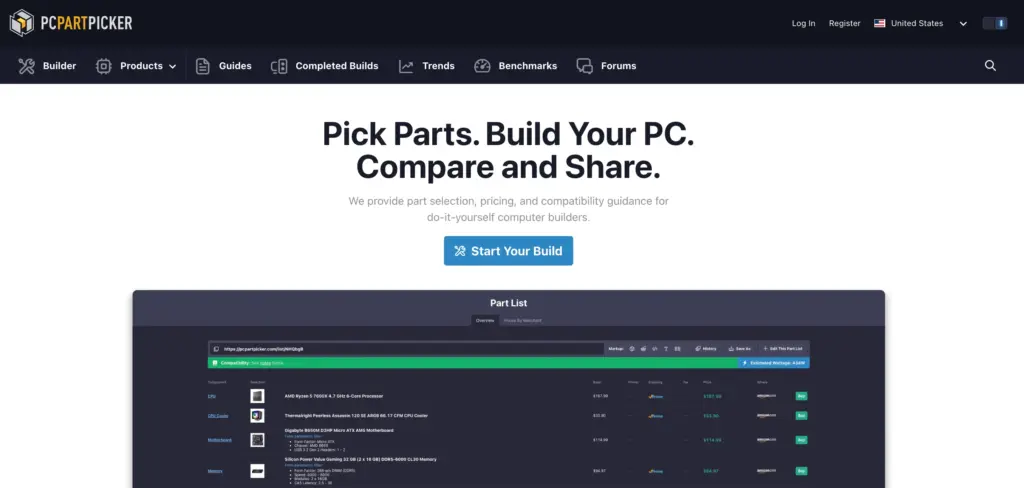Click the Part List preview image
This screenshot has width=1024, height=488.
(x=509, y=389)
